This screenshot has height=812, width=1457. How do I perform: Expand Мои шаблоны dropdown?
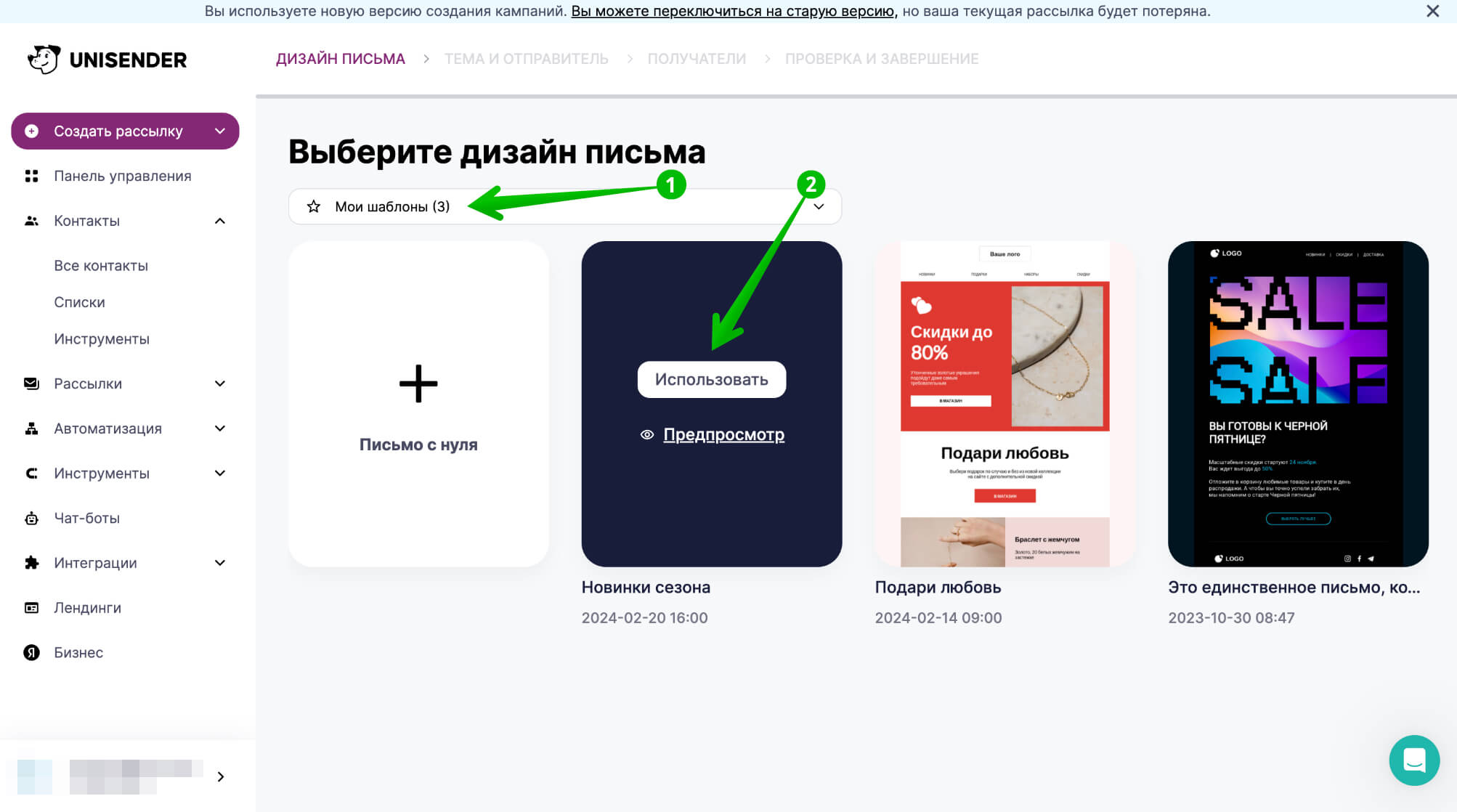[x=820, y=207]
